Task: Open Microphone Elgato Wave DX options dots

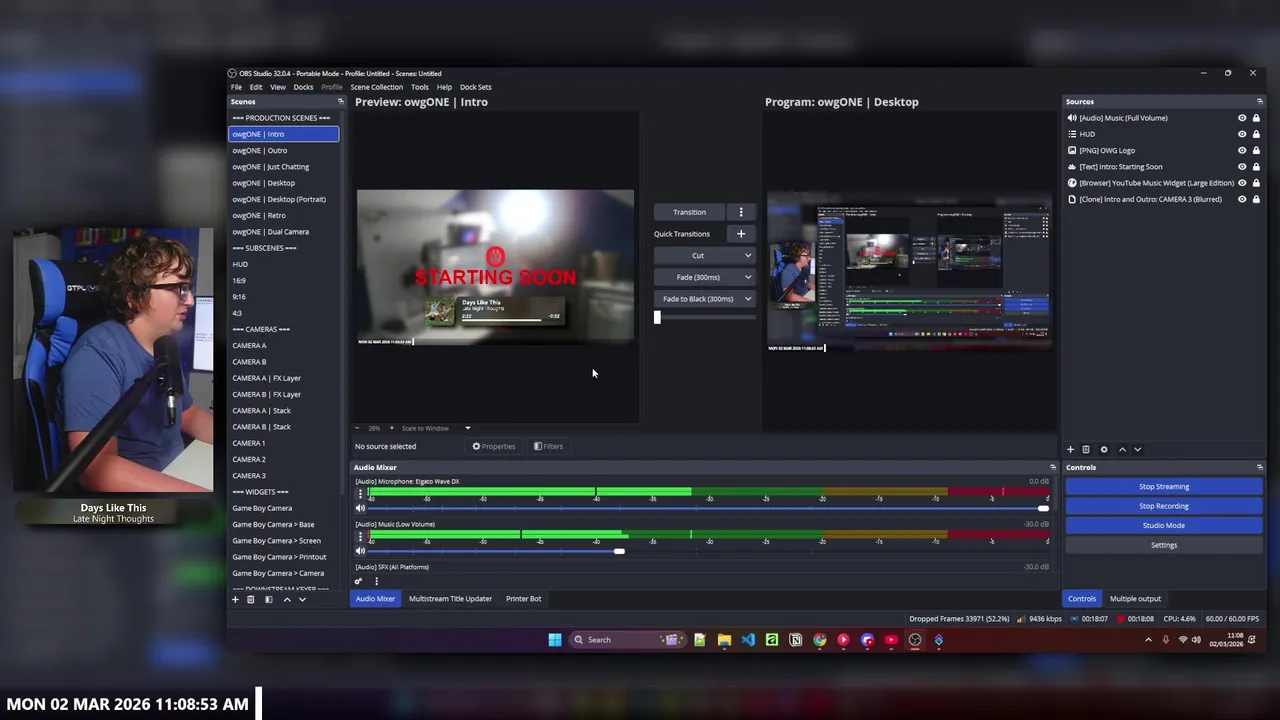Action: tap(360, 494)
